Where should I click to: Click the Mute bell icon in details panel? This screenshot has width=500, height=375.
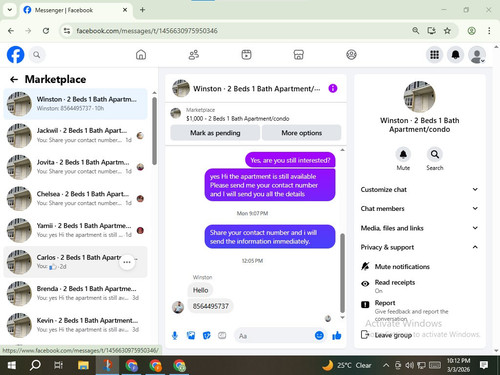pyautogui.click(x=403, y=154)
